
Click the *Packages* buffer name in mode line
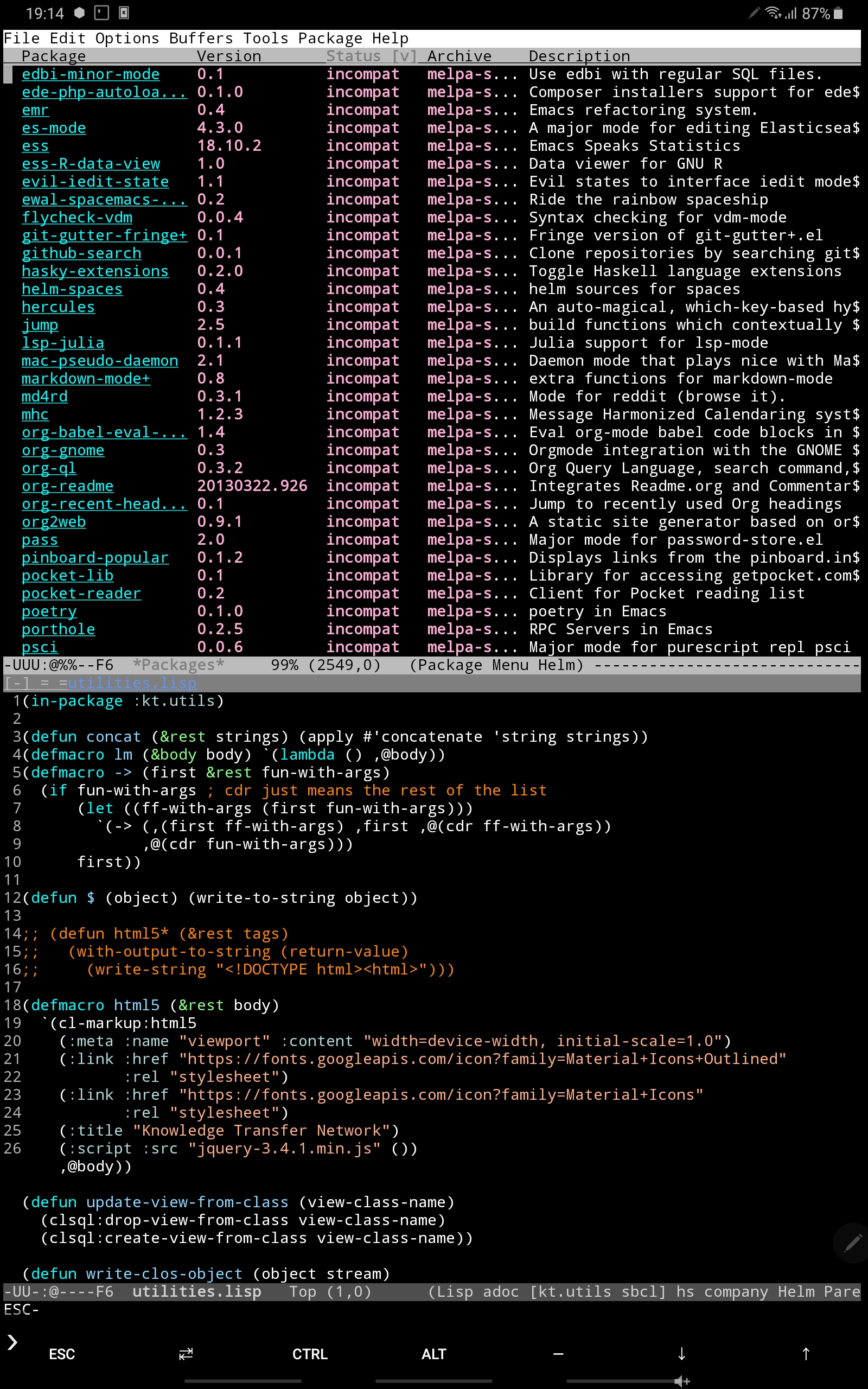tap(178, 665)
